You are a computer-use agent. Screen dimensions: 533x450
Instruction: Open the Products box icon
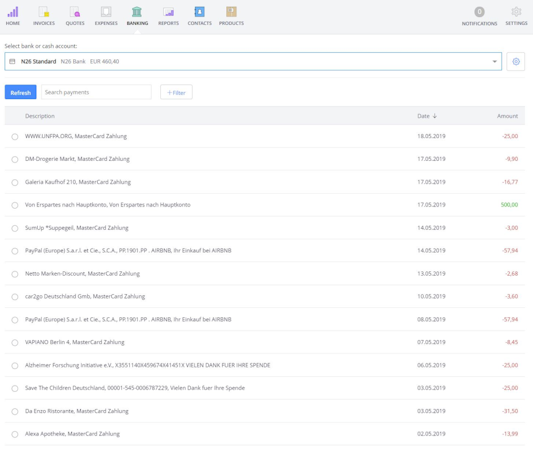click(231, 12)
